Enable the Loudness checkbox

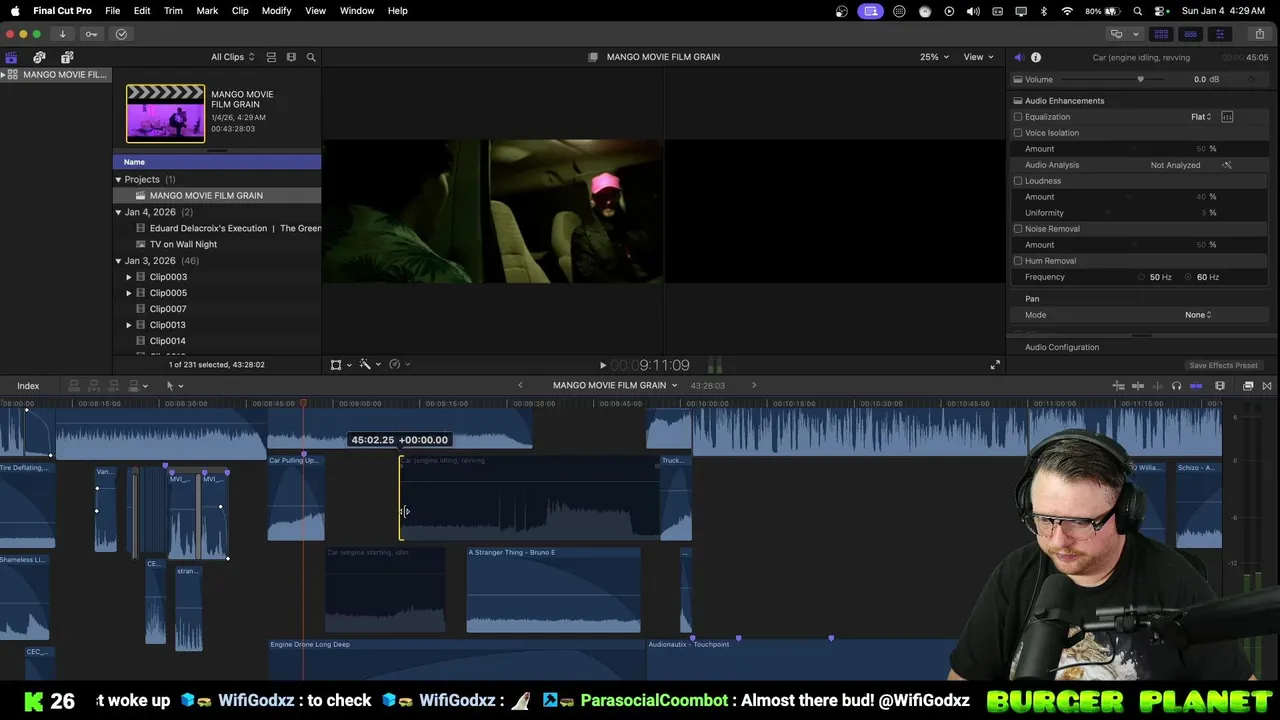pos(1018,181)
